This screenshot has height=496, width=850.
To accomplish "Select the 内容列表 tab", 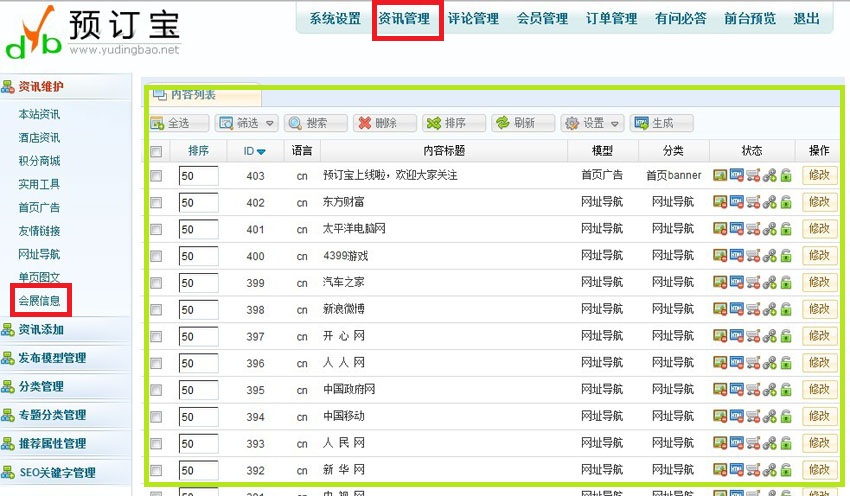I will (205, 95).
